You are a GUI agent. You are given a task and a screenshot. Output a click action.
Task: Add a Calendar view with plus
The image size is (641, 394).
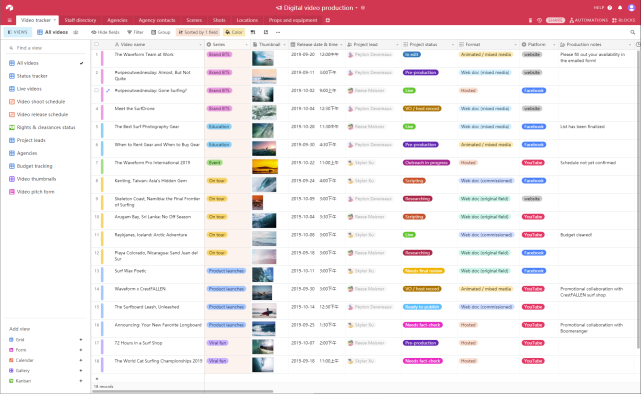click(81, 360)
